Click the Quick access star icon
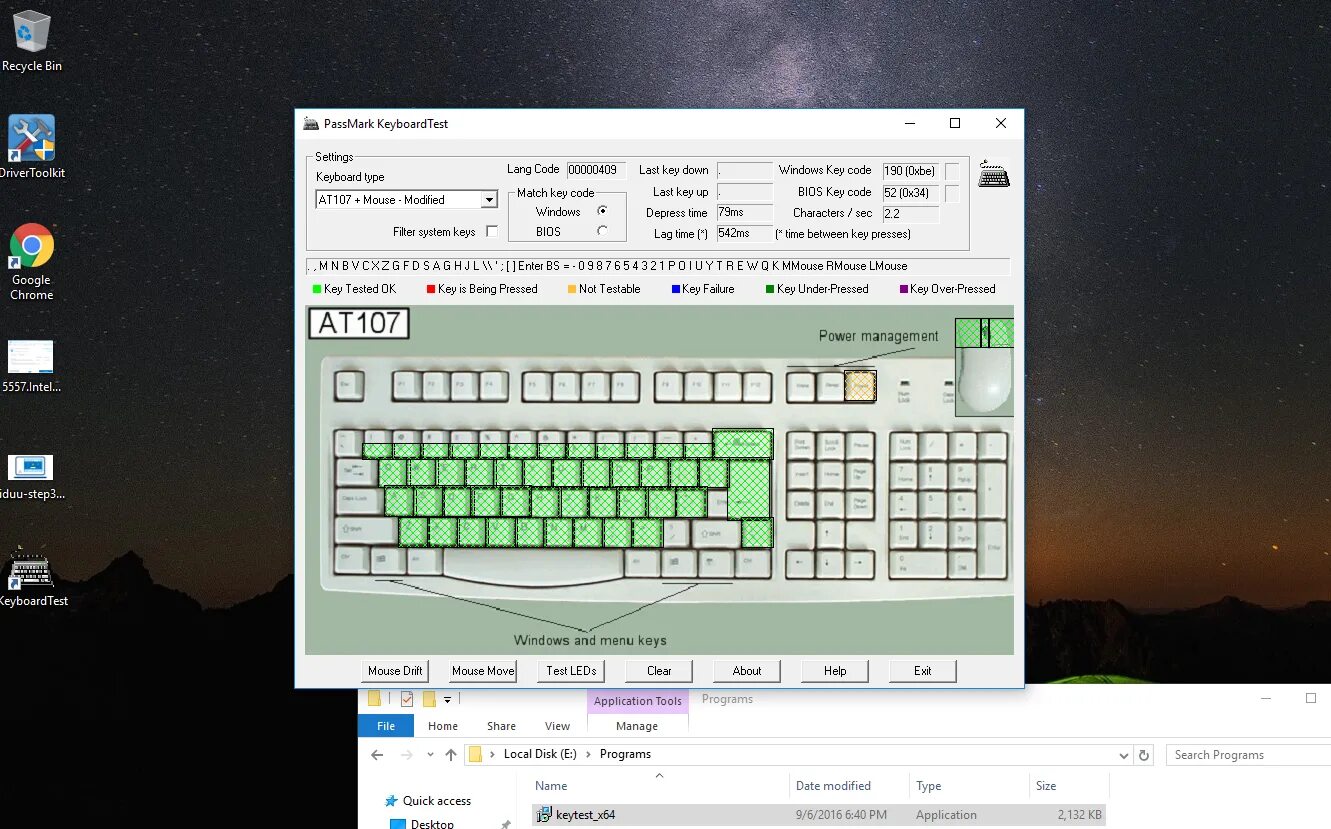Viewport: 1331px width, 829px height. (x=390, y=801)
